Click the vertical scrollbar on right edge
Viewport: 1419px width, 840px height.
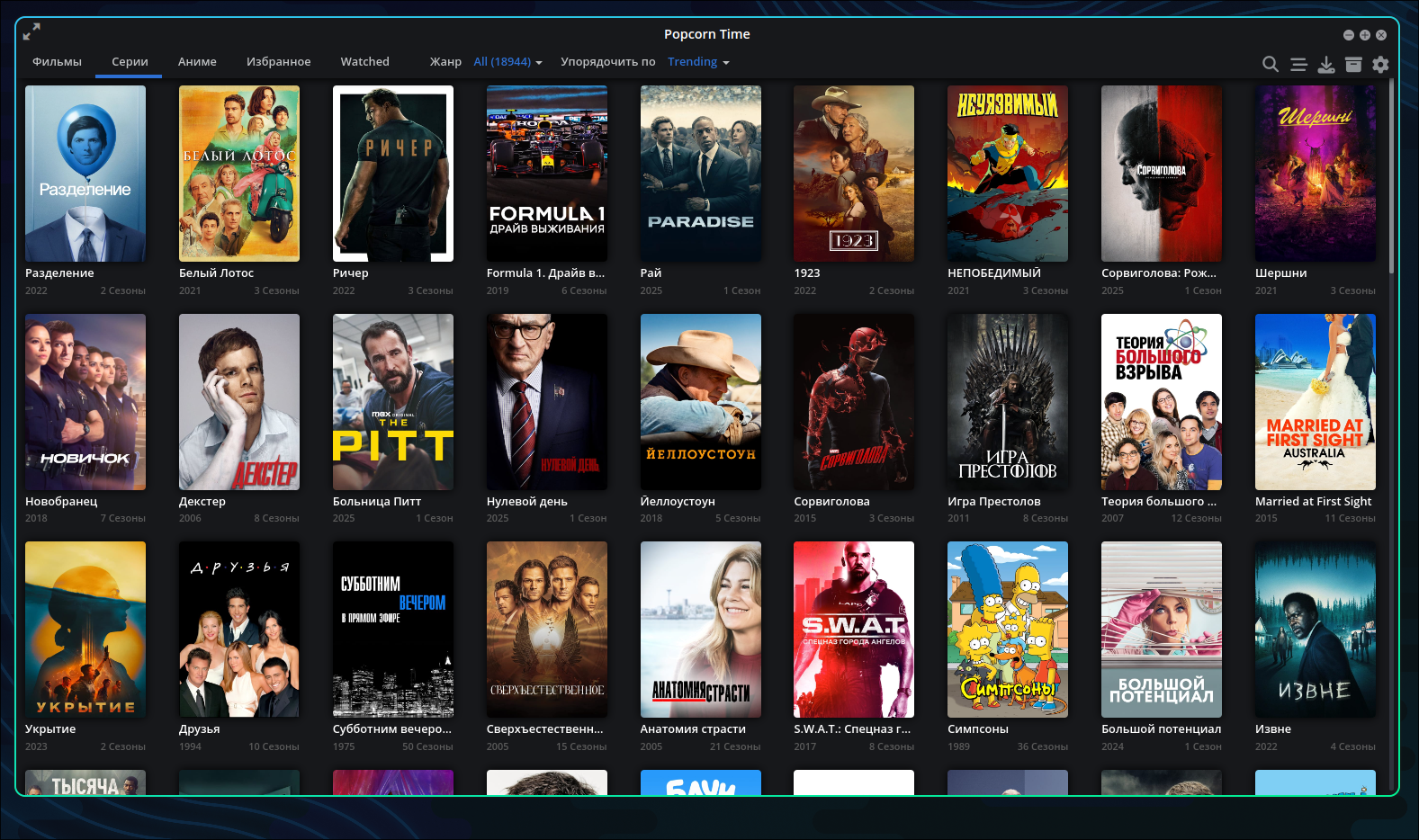pos(1391,175)
